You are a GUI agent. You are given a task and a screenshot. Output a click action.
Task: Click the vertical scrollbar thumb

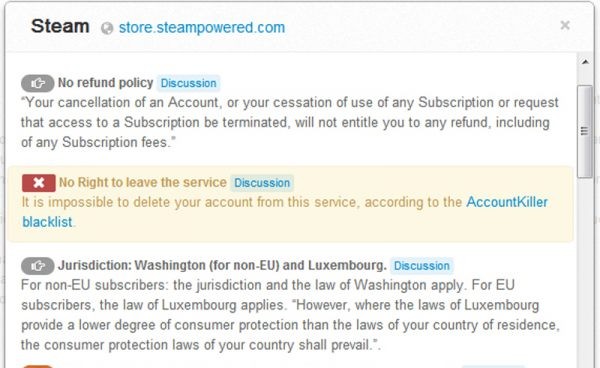(x=584, y=132)
